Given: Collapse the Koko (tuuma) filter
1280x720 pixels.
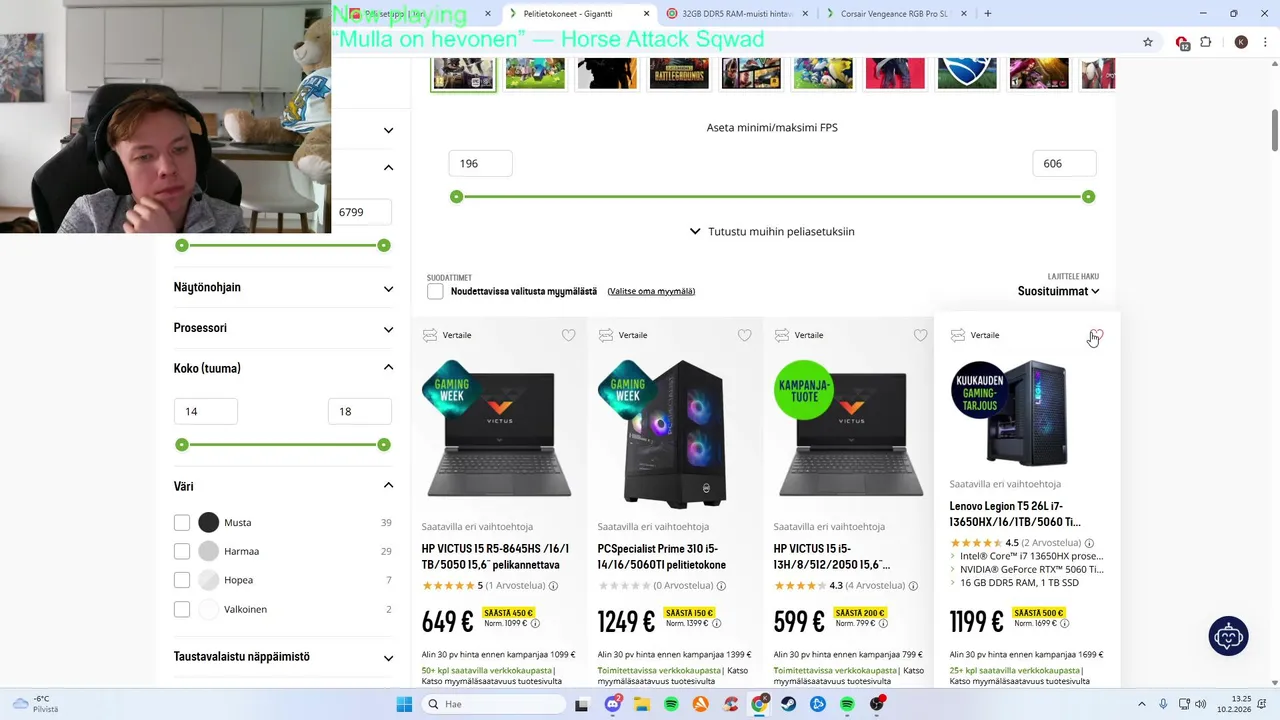Looking at the screenshot, I should 283,368.
